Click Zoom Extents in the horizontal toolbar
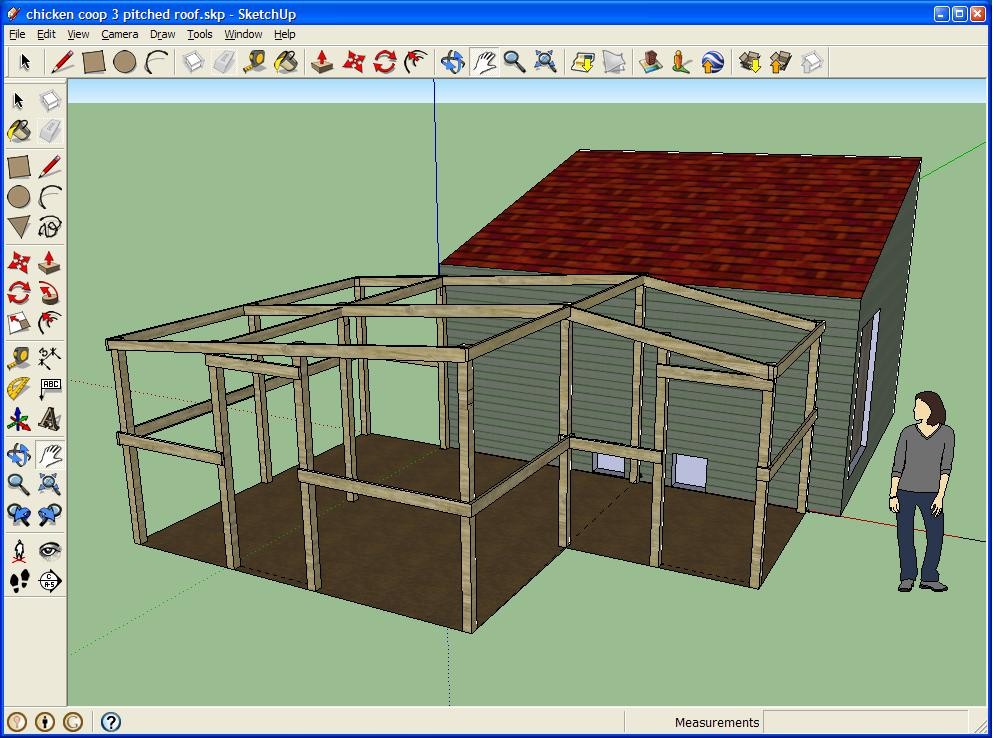This screenshot has width=996, height=738. click(546, 62)
